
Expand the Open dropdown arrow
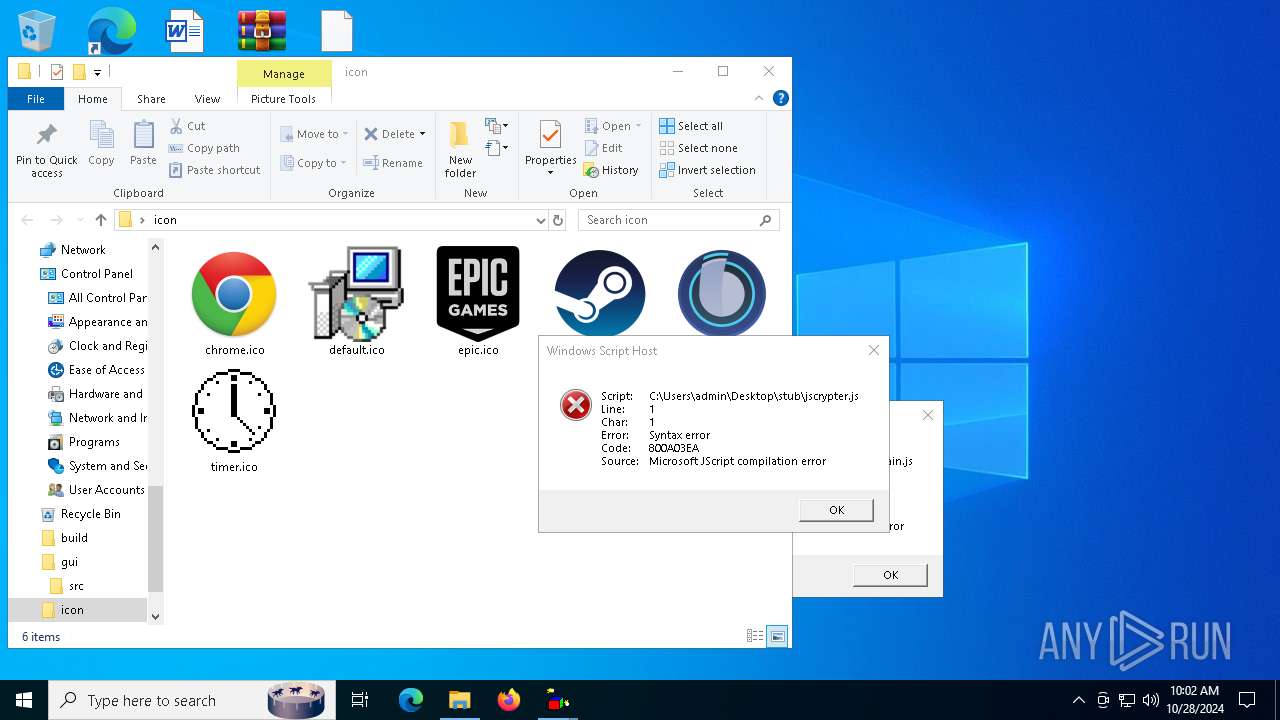pos(638,126)
